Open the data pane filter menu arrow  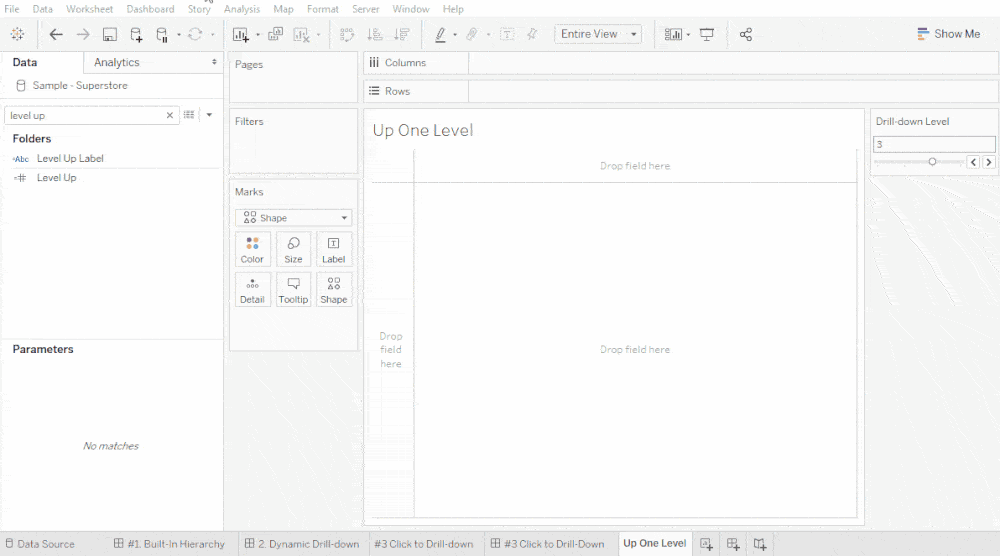[x=209, y=115]
